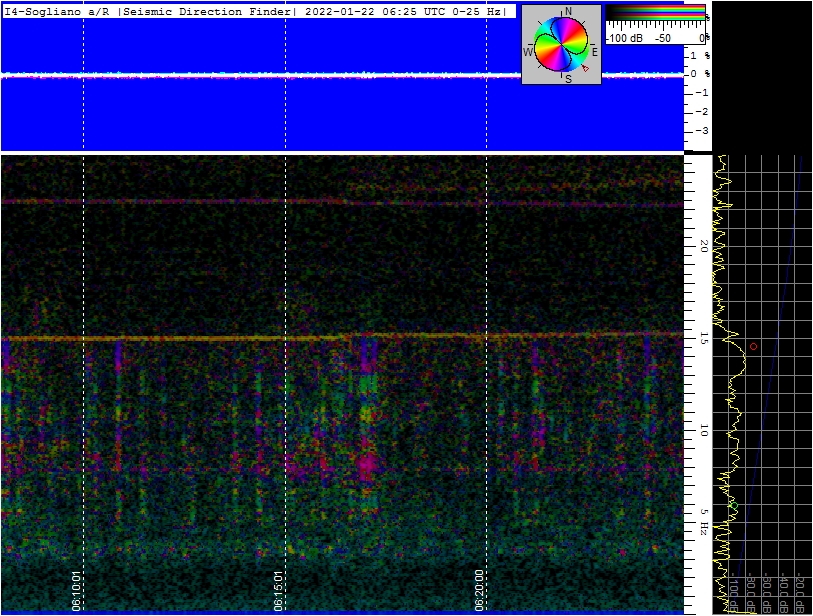813x616 pixels.
Task: Click the title text 'I4-Sogliano a/R'
Action: [x=58, y=12]
